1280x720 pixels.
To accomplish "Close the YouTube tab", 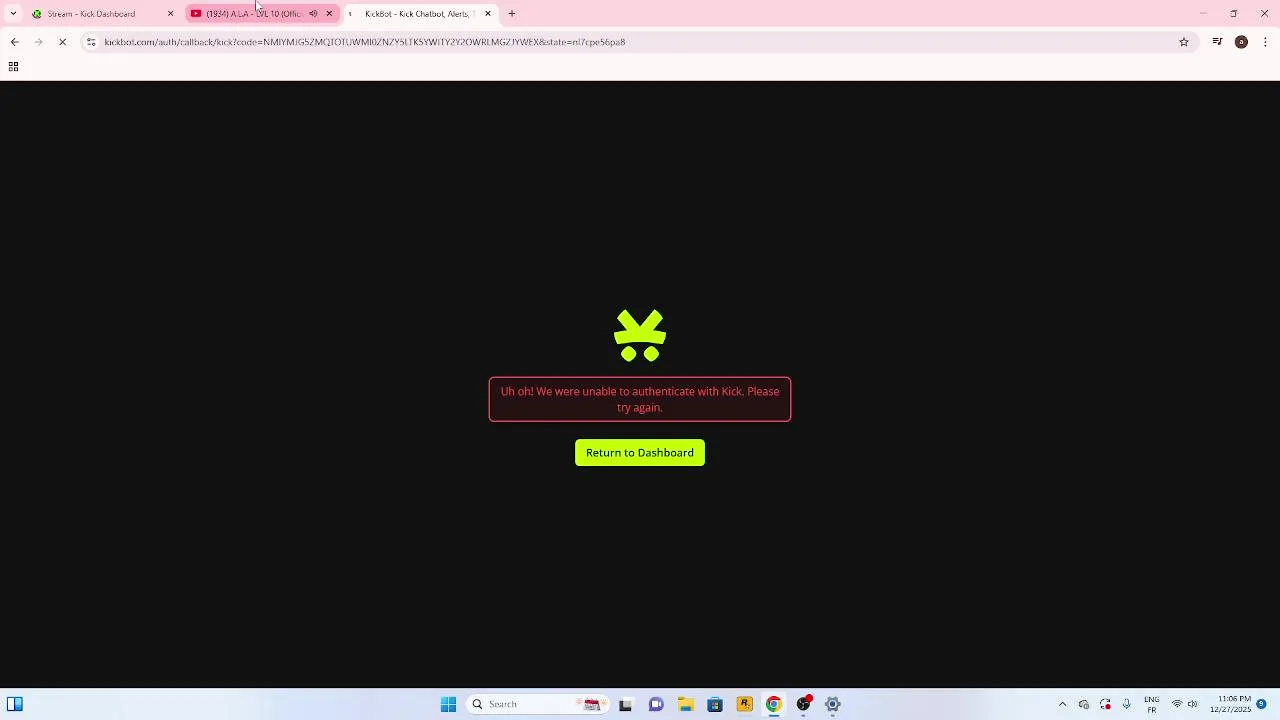I will coord(329,14).
